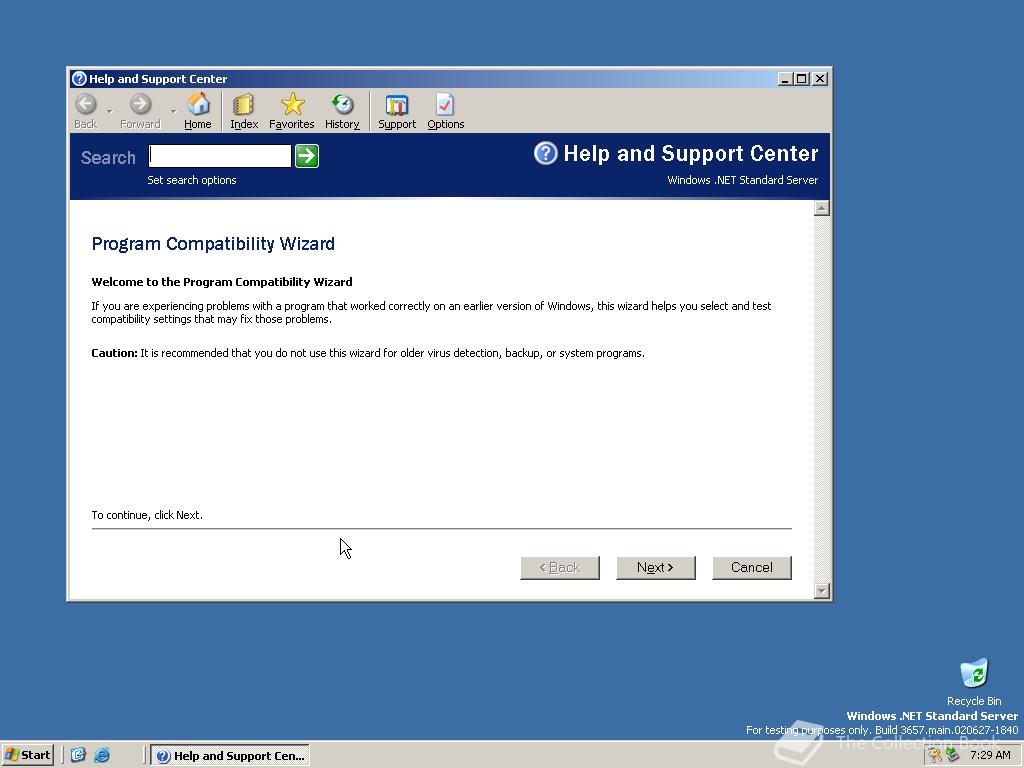Open Favorites star icon
This screenshot has width=1024, height=768.
coord(292,111)
